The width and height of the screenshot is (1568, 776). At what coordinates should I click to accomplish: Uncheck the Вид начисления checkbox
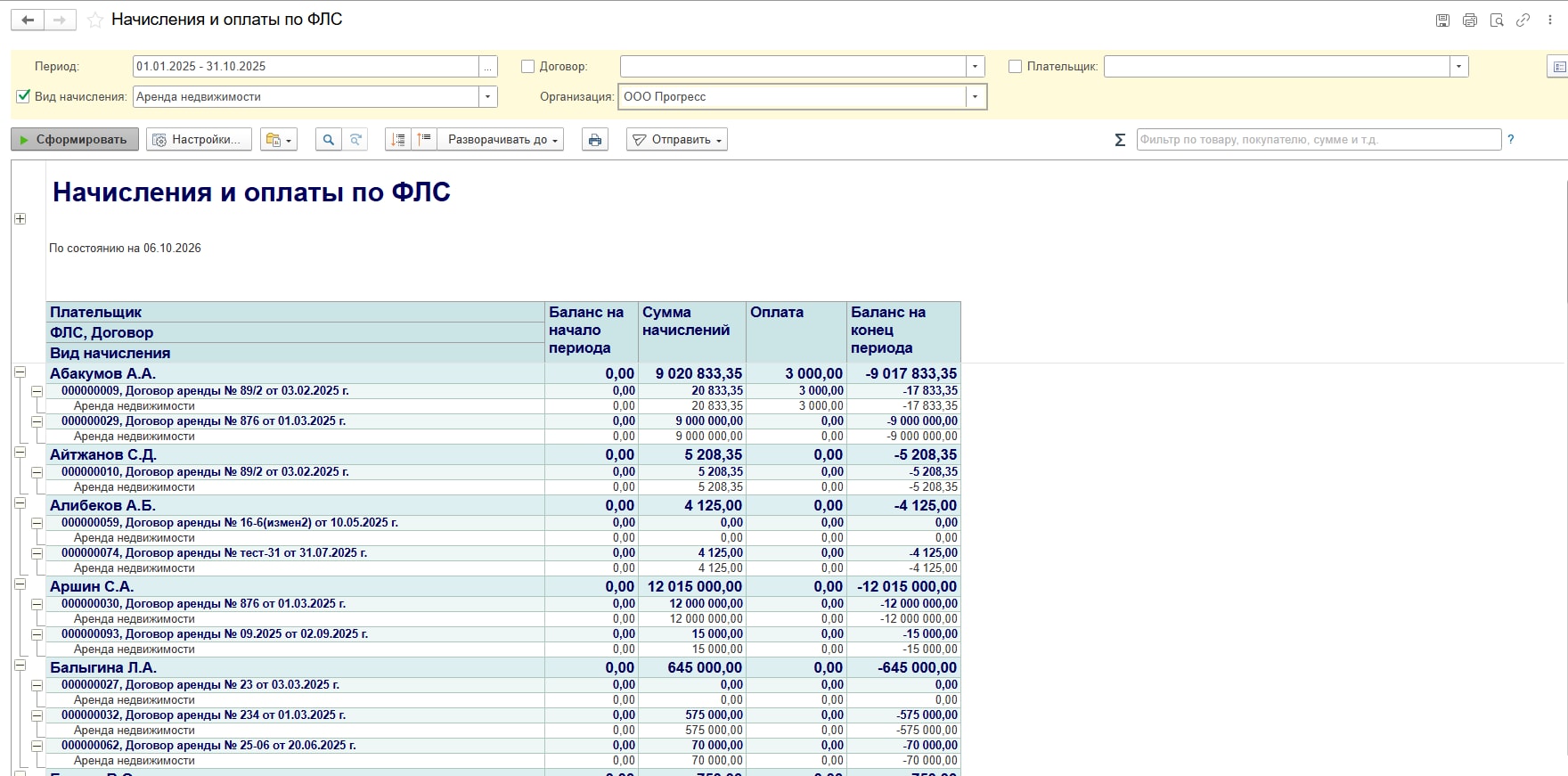coord(23,96)
